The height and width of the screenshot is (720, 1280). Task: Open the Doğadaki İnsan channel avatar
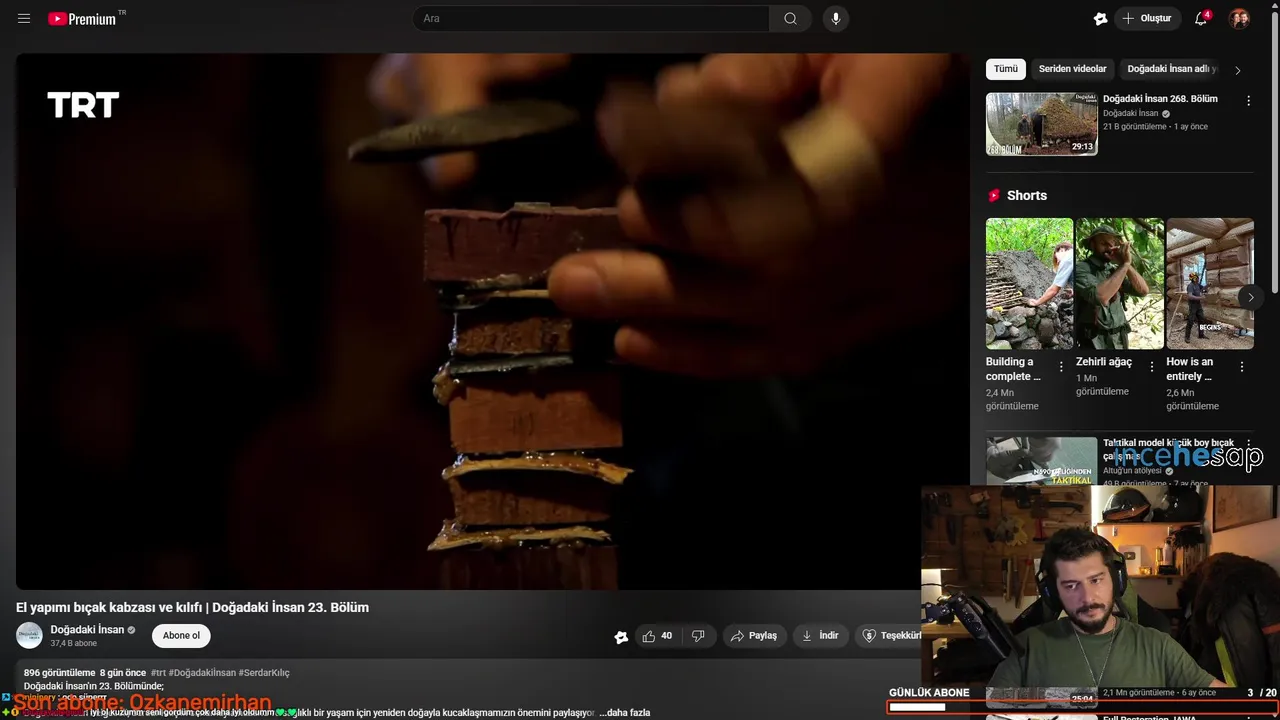click(29, 636)
